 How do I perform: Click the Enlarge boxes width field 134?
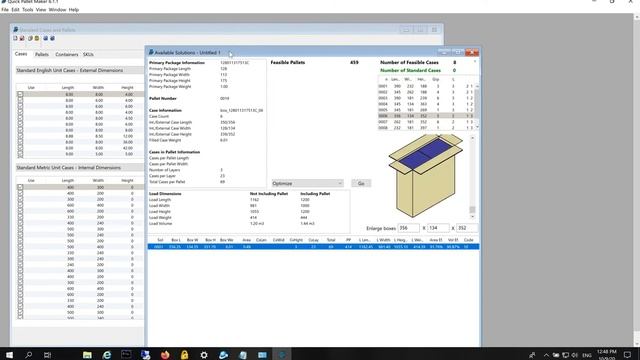[438, 228]
